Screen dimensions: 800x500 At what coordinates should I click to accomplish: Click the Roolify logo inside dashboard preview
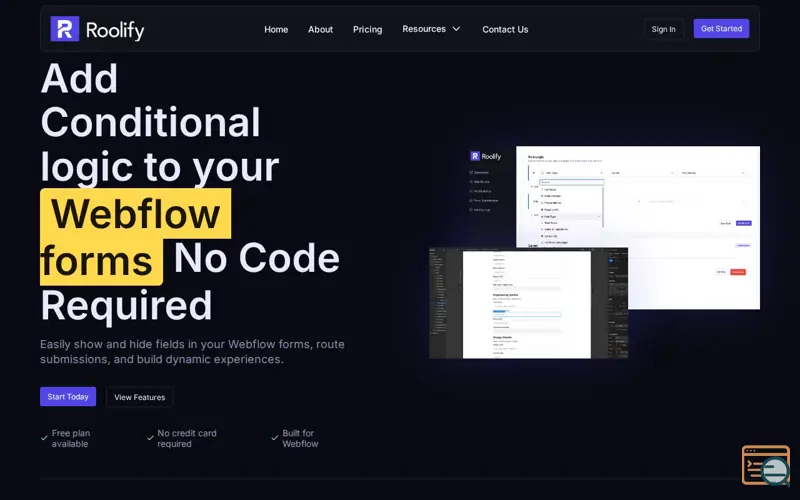(485, 156)
